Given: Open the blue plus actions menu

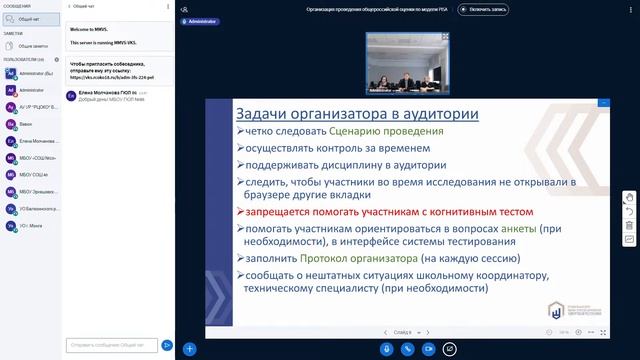Looking at the screenshot, I should point(189,349).
